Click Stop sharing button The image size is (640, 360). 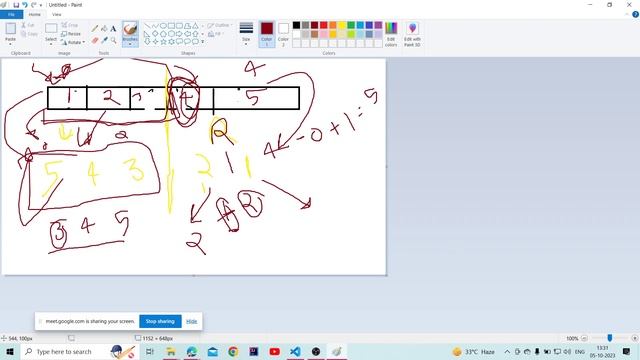[160, 321]
